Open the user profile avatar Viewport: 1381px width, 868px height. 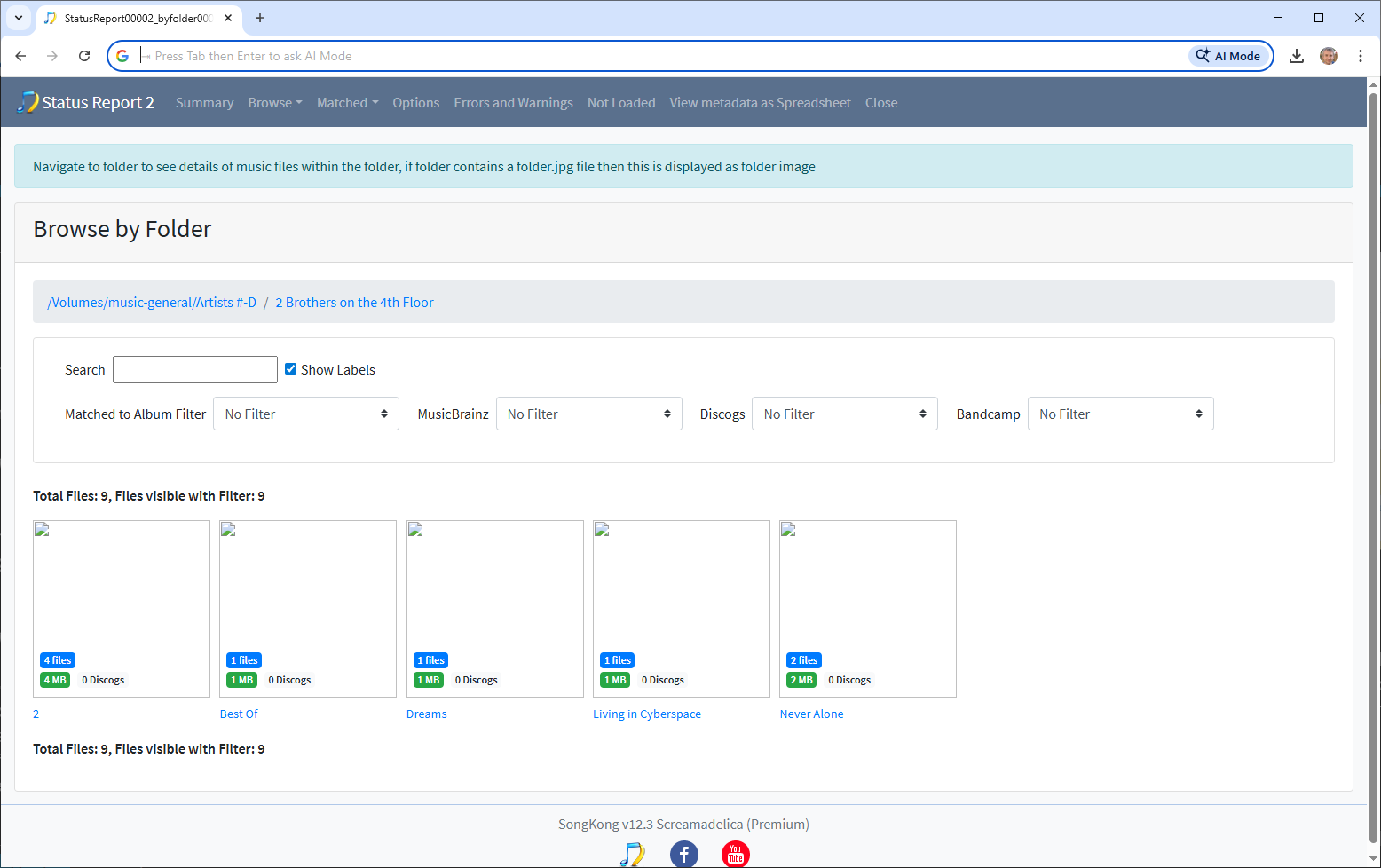pos(1328,56)
